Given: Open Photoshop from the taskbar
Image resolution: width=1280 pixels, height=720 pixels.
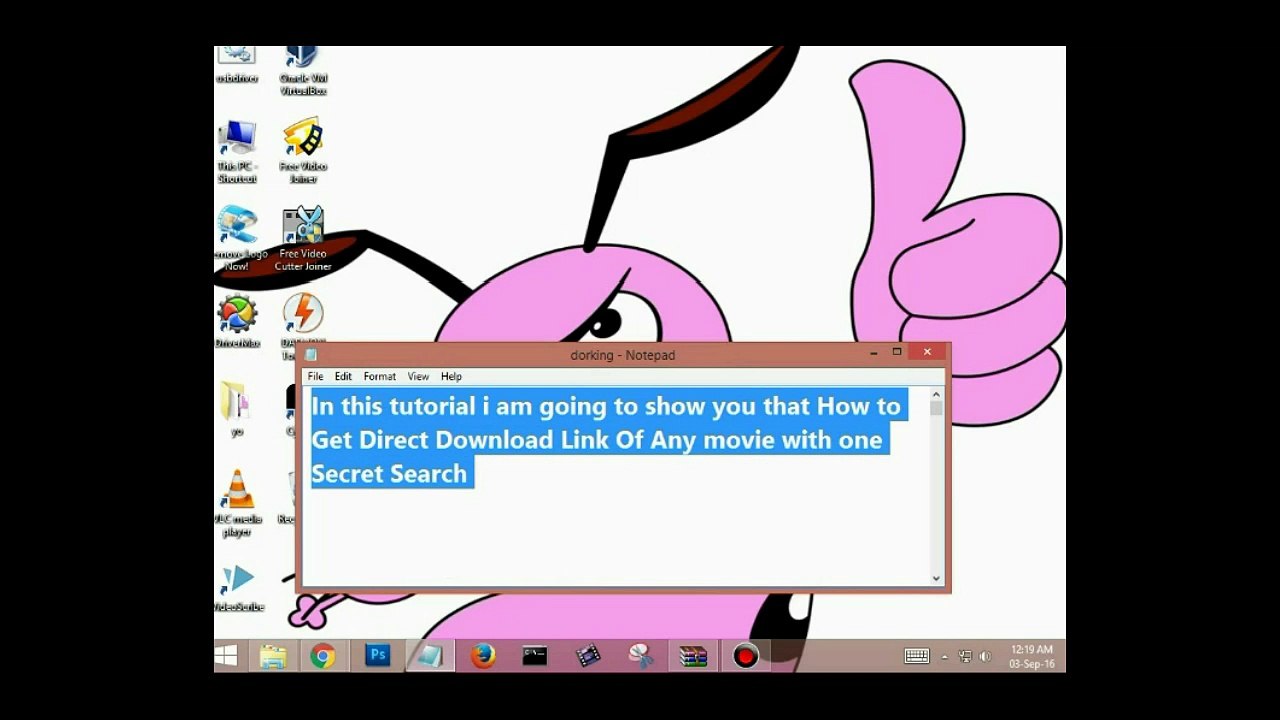Looking at the screenshot, I should 377,656.
